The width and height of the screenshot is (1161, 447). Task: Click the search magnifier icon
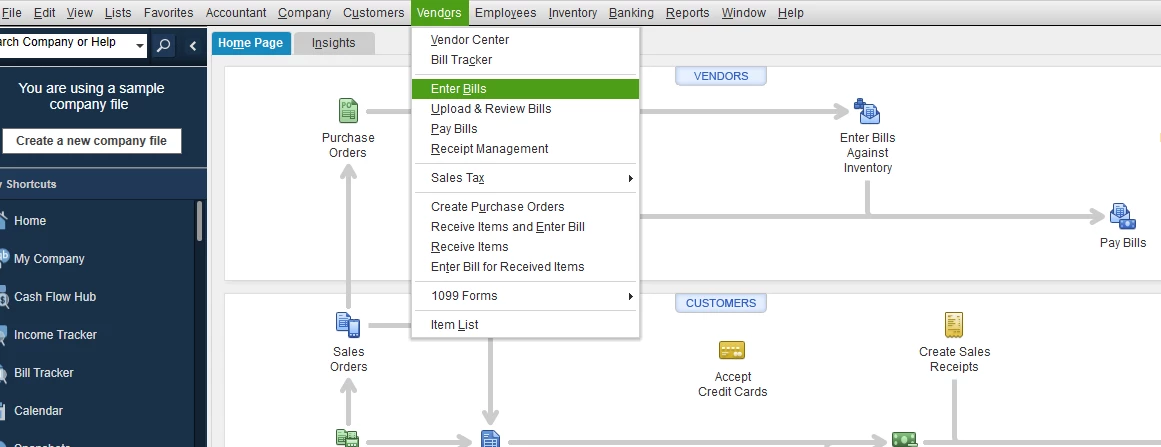[x=164, y=45]
